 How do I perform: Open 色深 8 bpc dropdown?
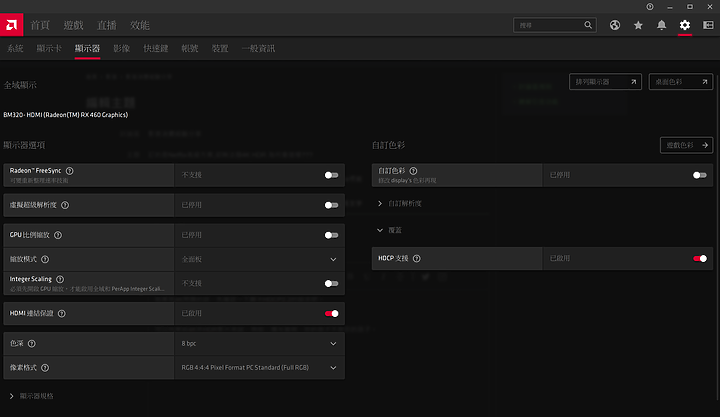coord(259,344)
